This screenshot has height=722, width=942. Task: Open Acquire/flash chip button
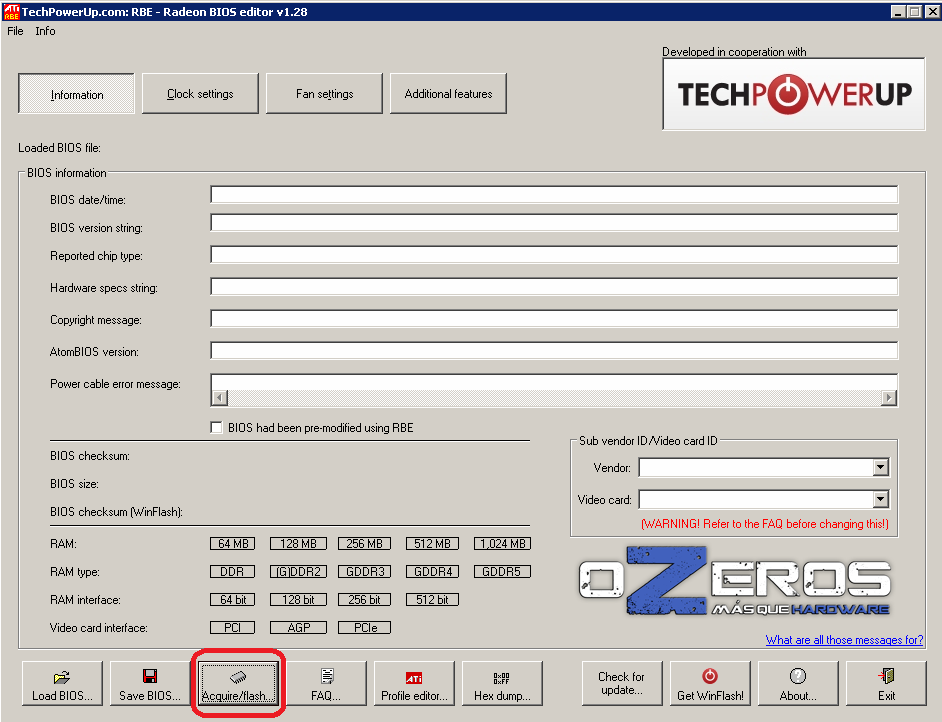point(238,684)
